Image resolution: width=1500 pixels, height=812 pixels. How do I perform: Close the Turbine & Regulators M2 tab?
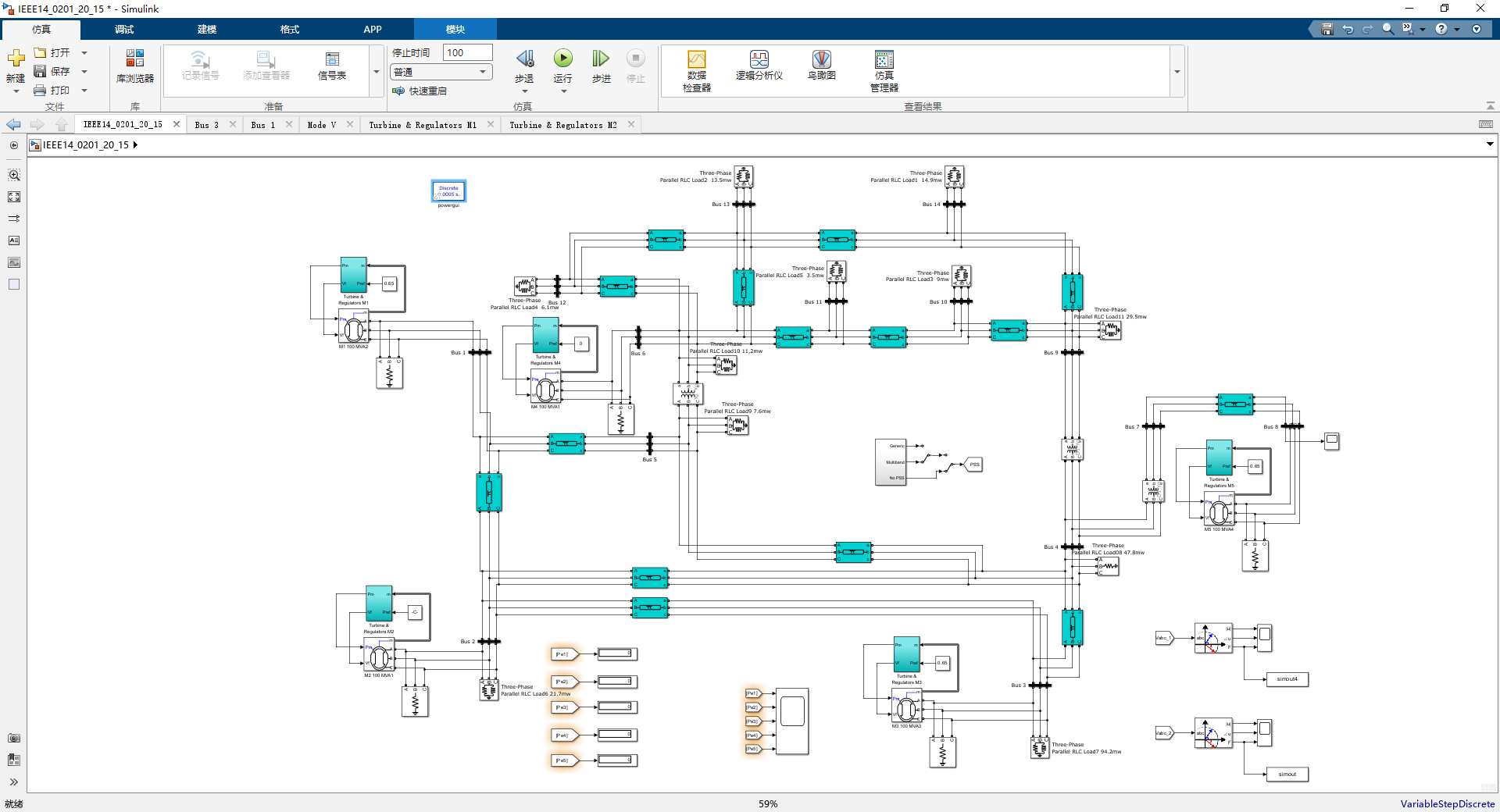click(x=631, y=124)
